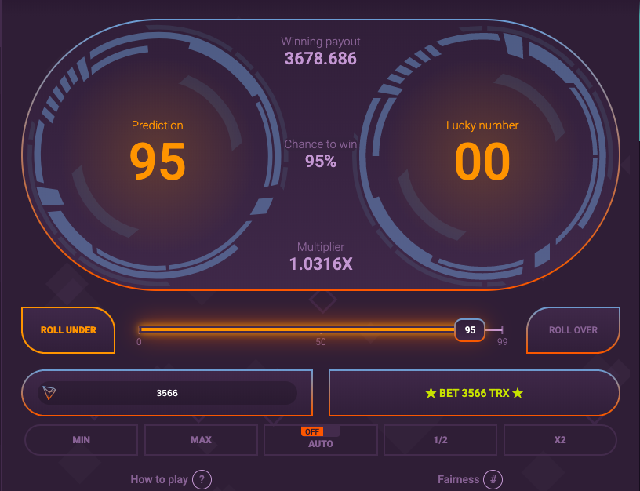Toggle the AUTO bet switch currently OFF
The image size is (640, 491).
[320, 432]
